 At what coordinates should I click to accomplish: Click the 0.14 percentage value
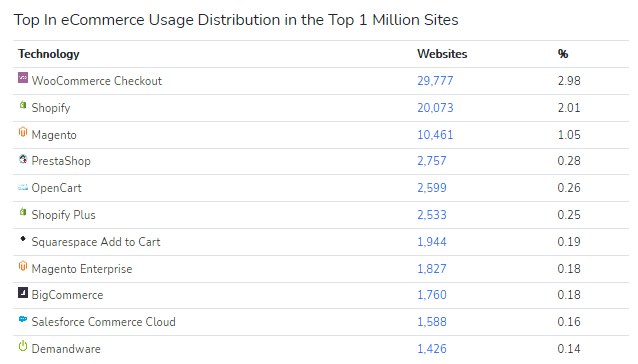point(569,349)
